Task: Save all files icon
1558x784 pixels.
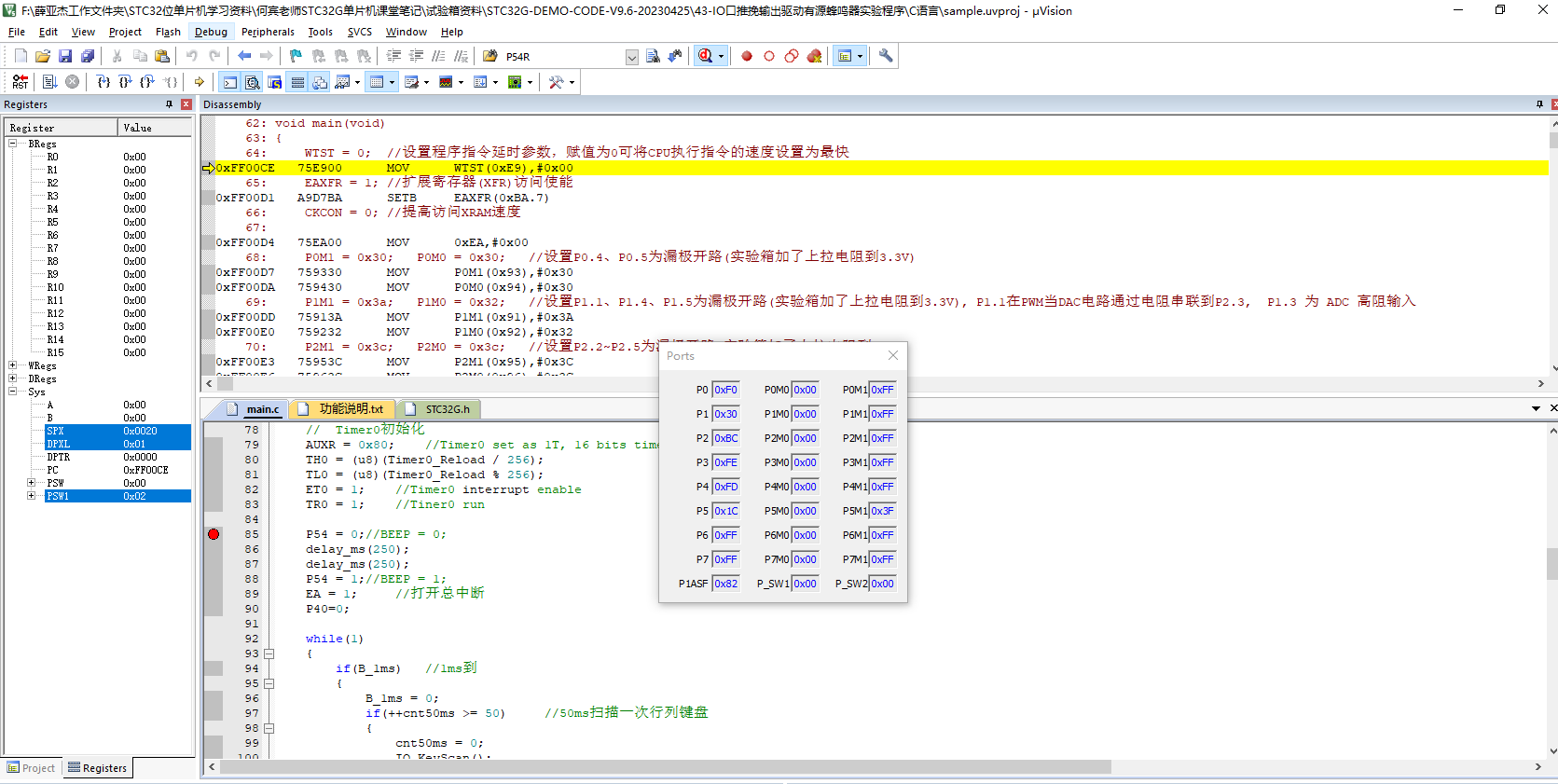Action: pos(88,56)
